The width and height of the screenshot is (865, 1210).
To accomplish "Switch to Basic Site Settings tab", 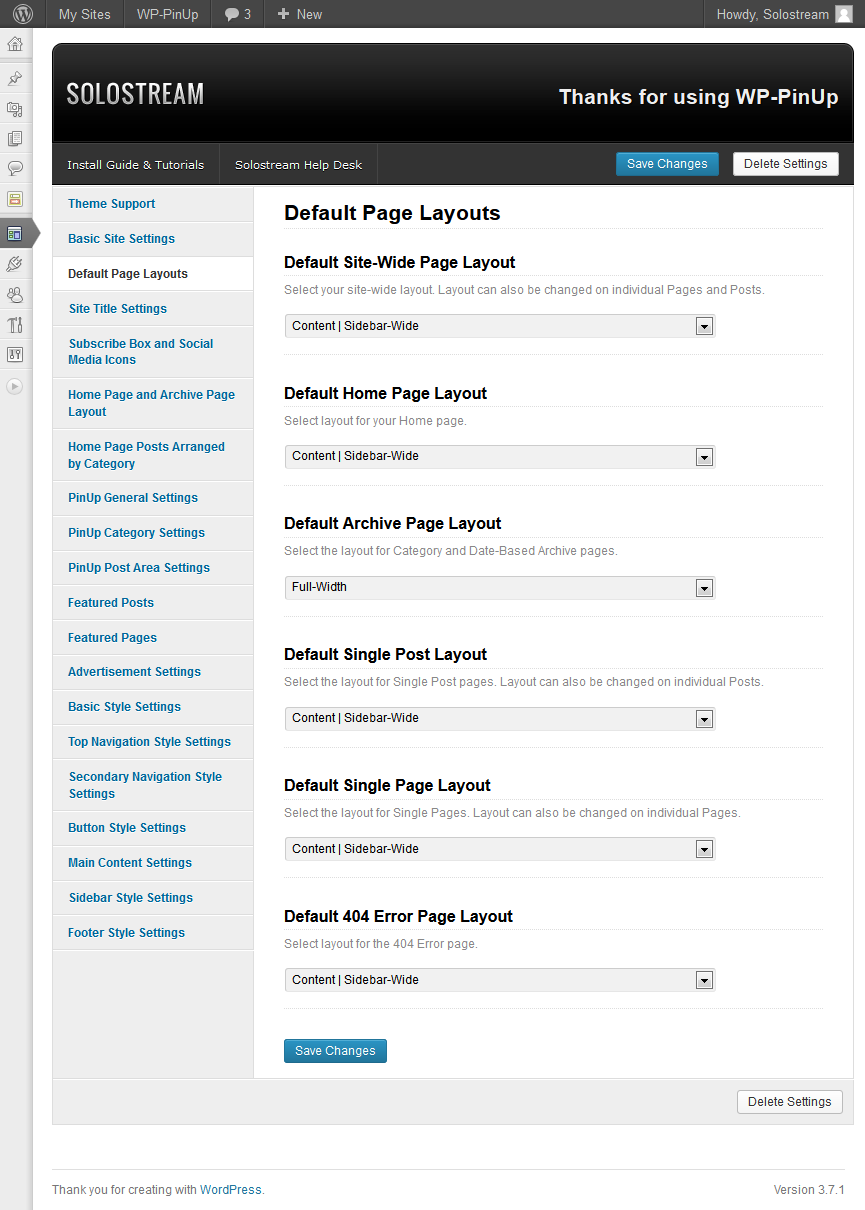I will point(153,239).
